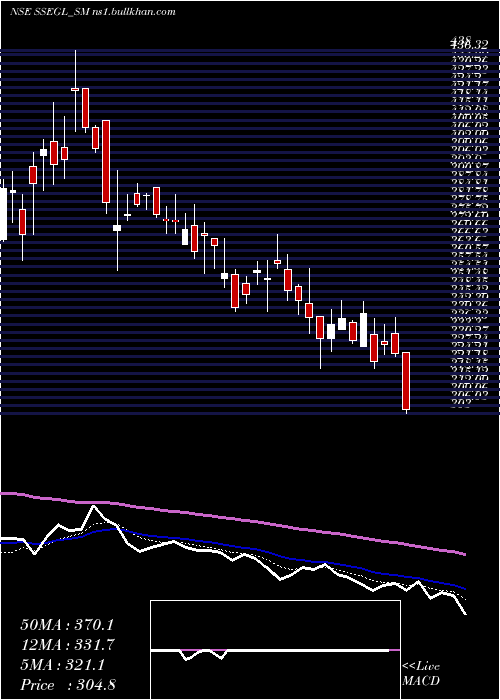Screen dimensions: 500x700
Task: Select the 50MA : 370.1 value
Action: point(68,625)
